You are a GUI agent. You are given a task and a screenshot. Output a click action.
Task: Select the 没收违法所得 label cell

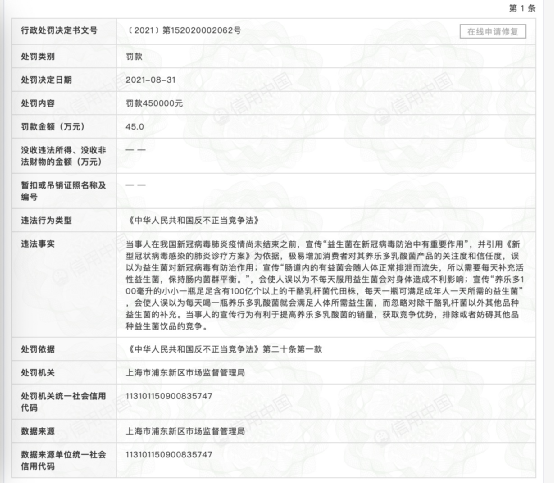[64, 156]
